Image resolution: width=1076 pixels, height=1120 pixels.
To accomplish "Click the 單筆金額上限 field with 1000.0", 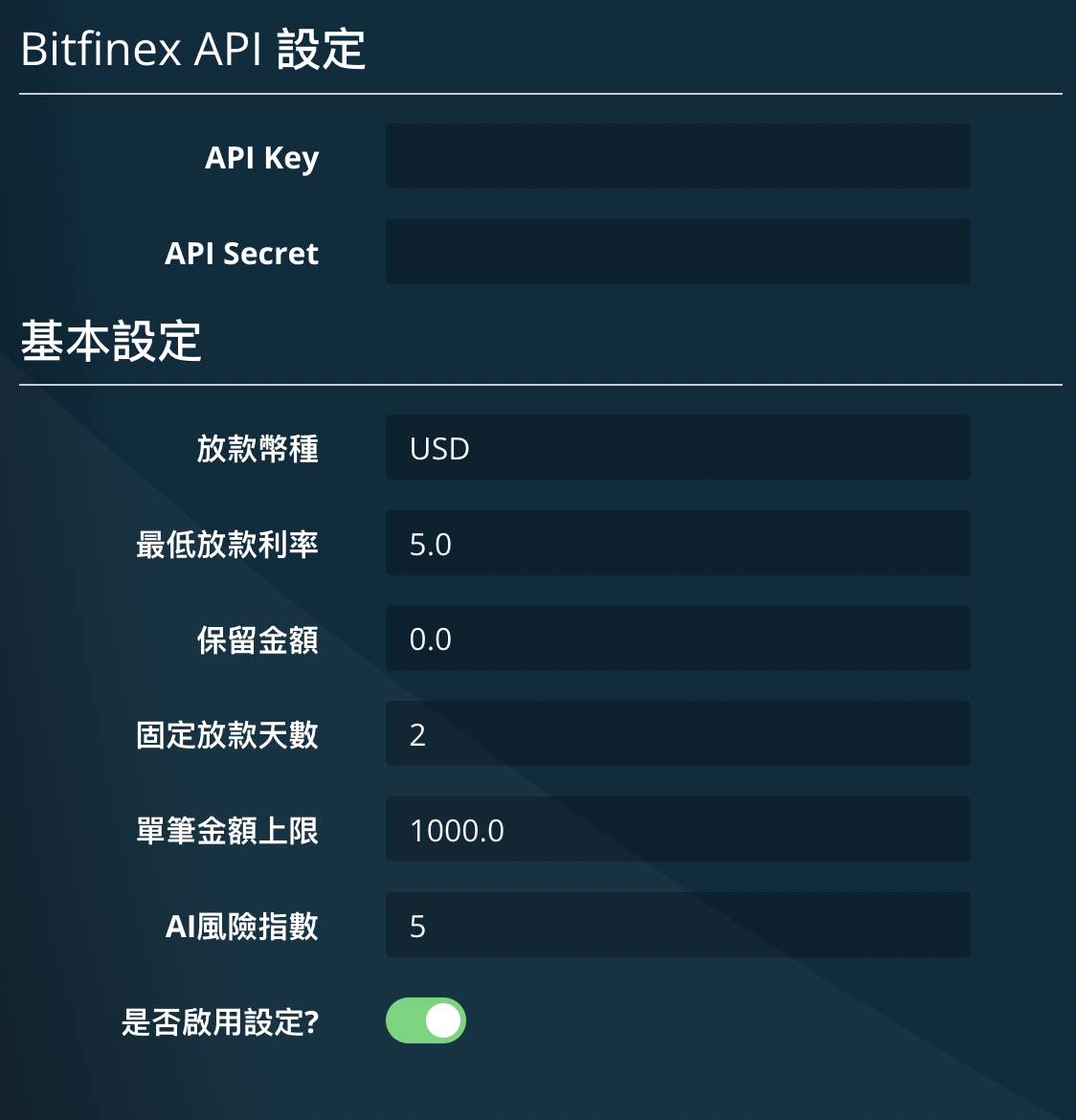I will (678, 829).
